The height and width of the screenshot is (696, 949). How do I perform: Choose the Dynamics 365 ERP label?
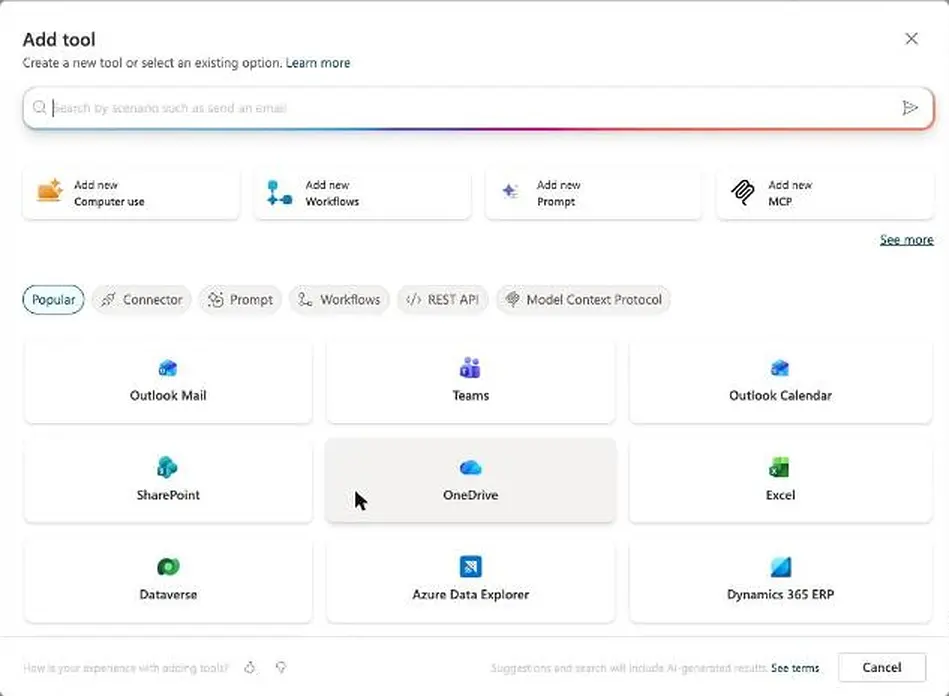click(x=780, y=594)
